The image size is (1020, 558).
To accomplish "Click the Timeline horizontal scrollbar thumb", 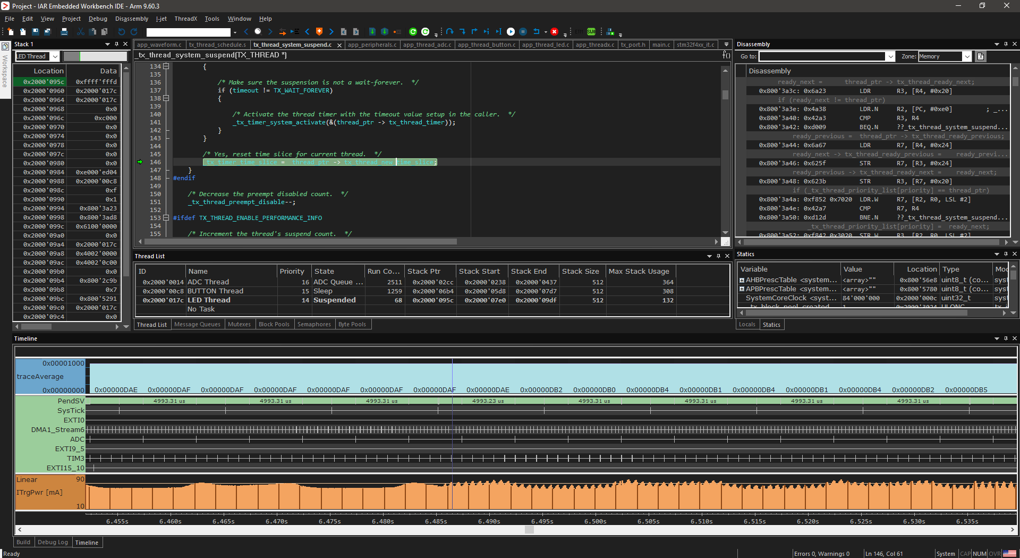I will [530, 529].
